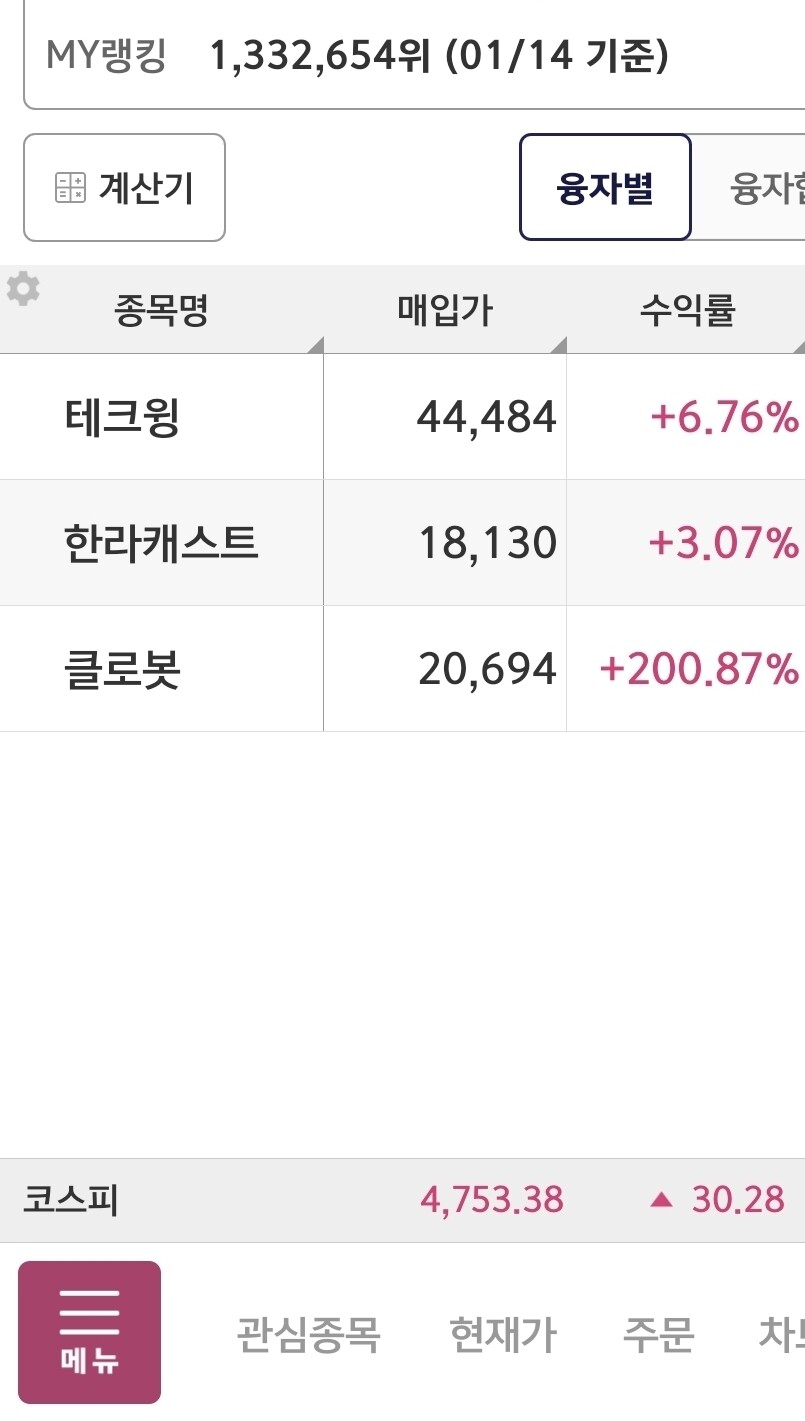Switch to the 융자합 toggle option
The width and height of the screenshot is (805, 1421).
(x=765, y=188)
